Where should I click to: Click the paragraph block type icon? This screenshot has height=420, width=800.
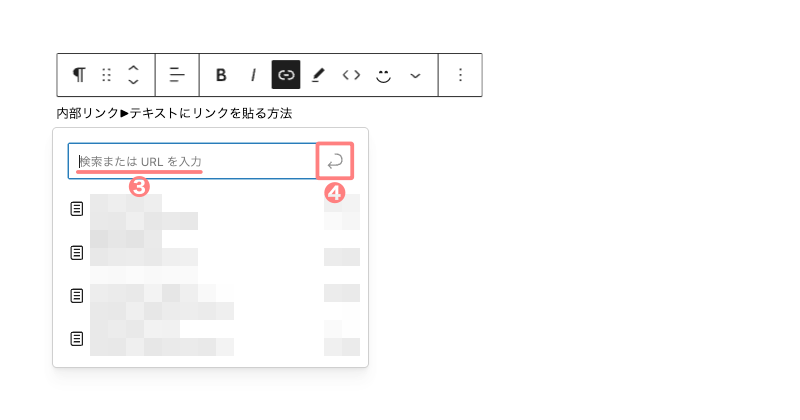pyautogui.click(x=79, y=75)
